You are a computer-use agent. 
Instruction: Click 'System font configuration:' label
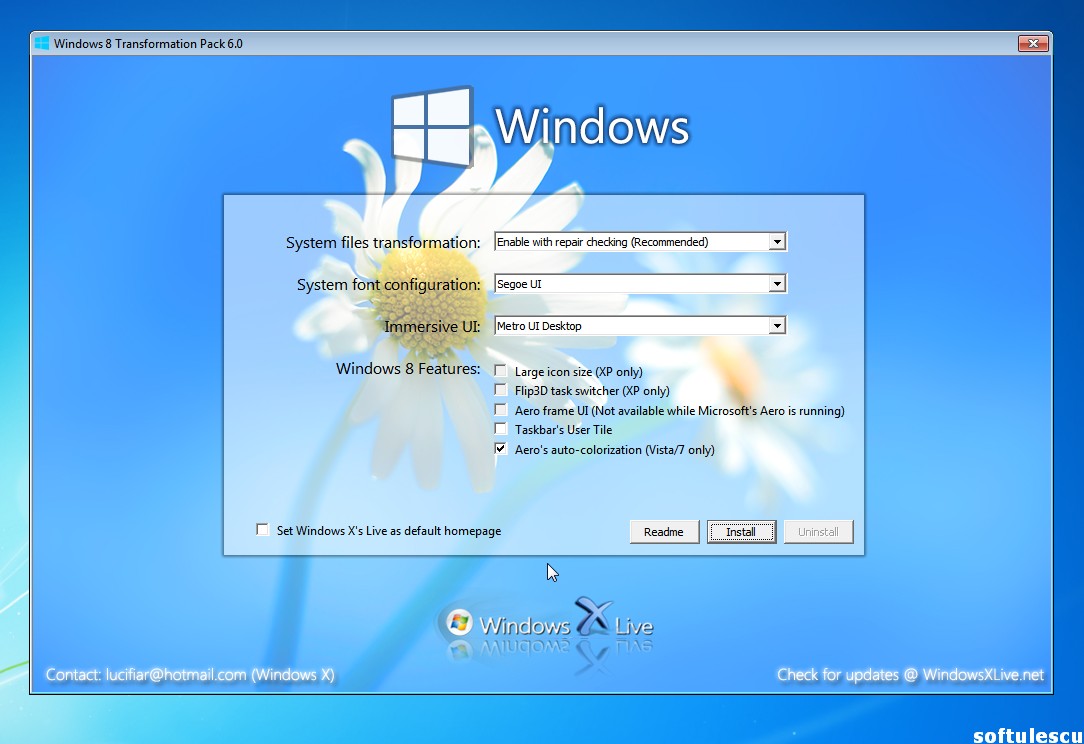(389, 285)
